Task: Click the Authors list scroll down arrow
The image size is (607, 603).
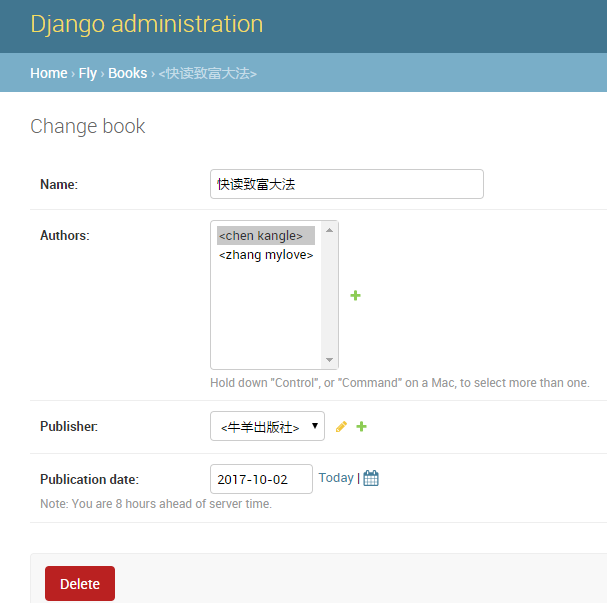Action: 329,360
